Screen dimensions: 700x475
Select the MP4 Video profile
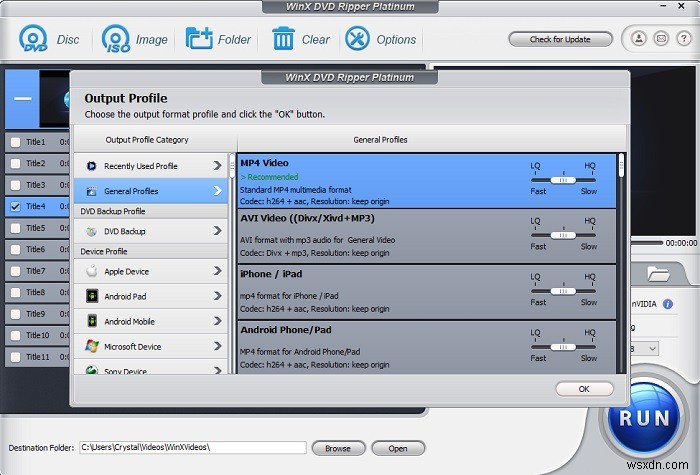pos(426,181)
